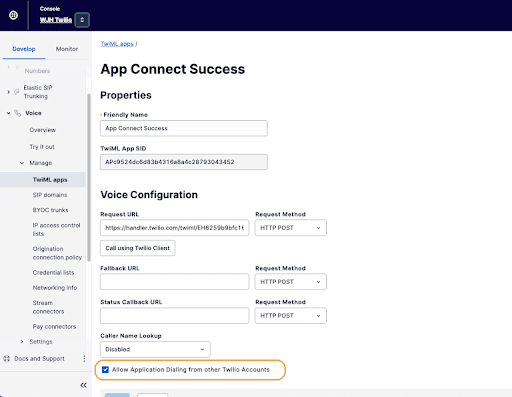Open the W.JH Twilio account link
This screenshot has width=512, height=397.
[x=56, y=20]
